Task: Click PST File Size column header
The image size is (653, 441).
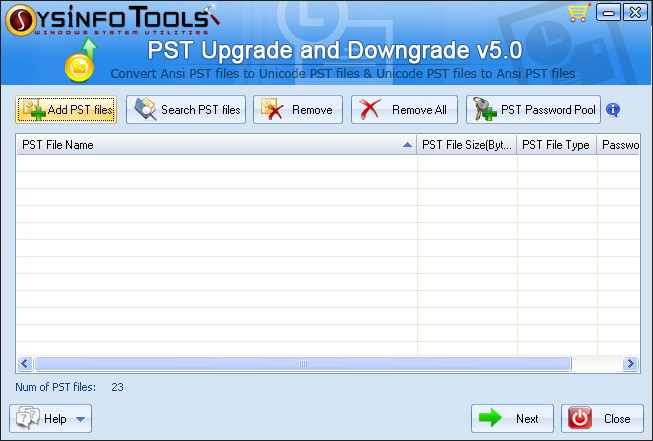Action: (467, 145)
